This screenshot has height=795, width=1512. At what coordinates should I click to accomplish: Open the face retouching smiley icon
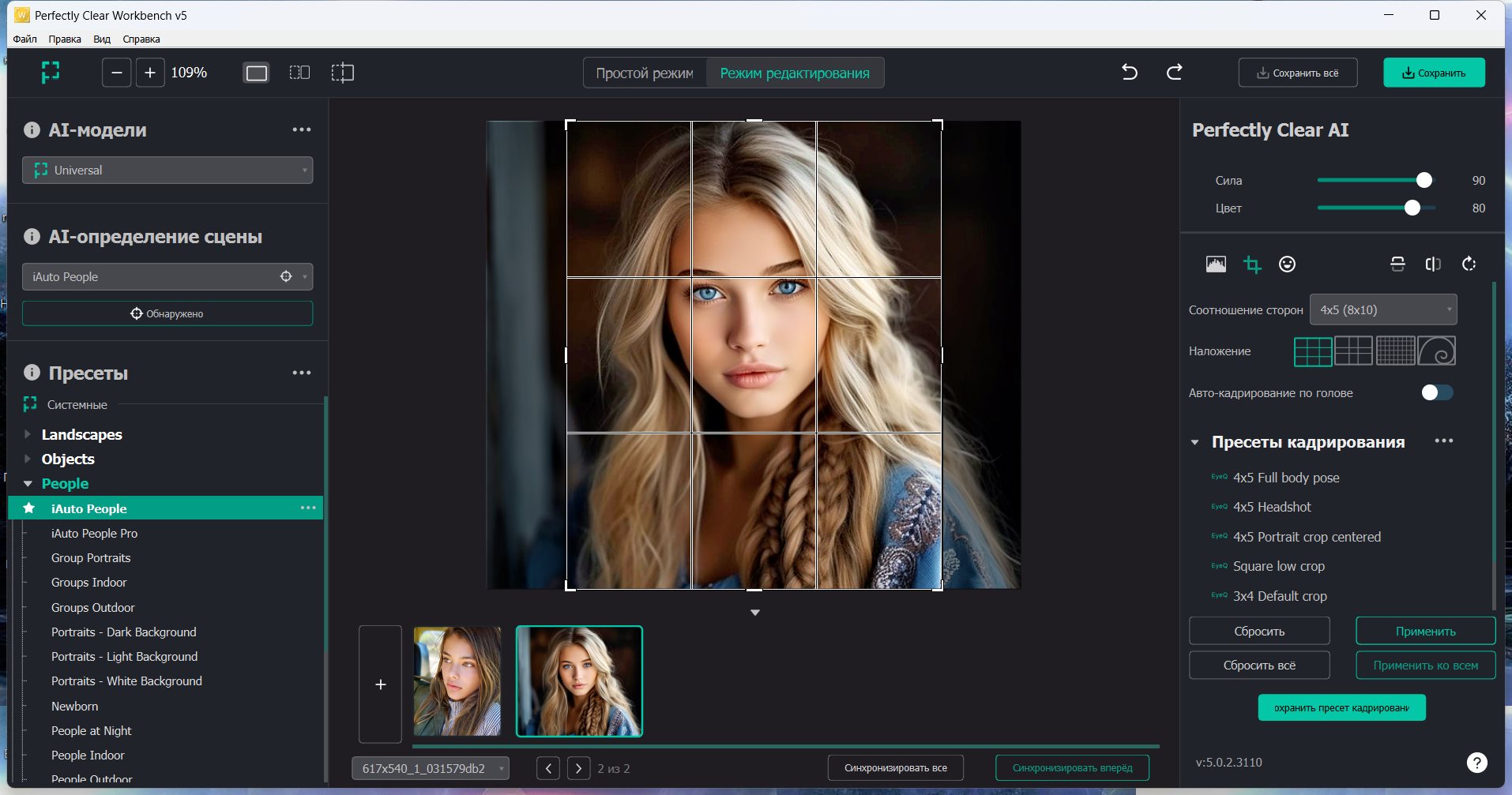[1287, 264]
